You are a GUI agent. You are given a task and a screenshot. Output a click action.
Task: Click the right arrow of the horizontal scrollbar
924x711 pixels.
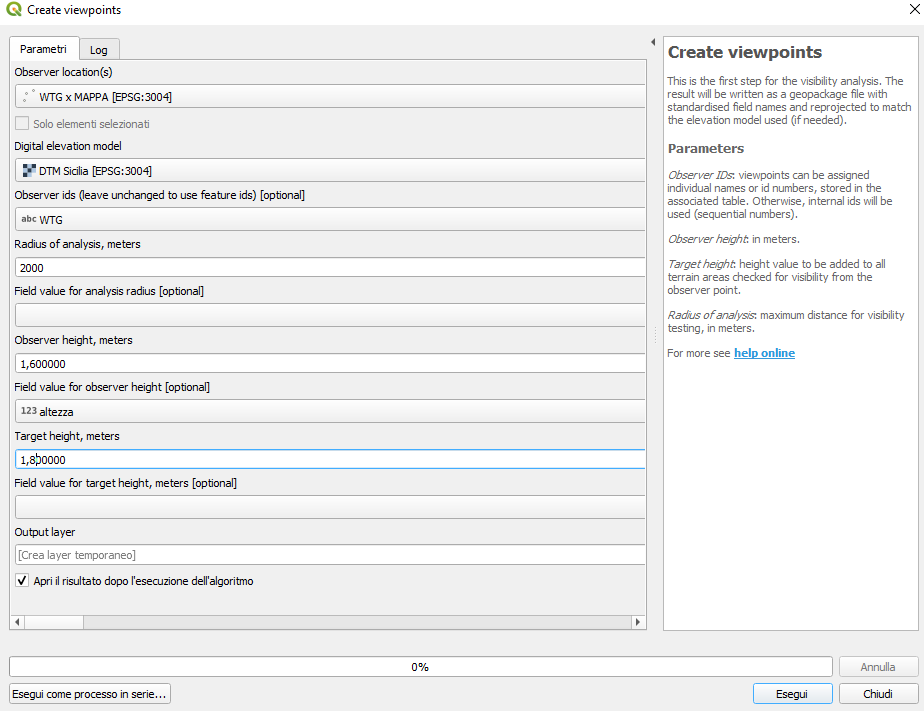point(638,622)
